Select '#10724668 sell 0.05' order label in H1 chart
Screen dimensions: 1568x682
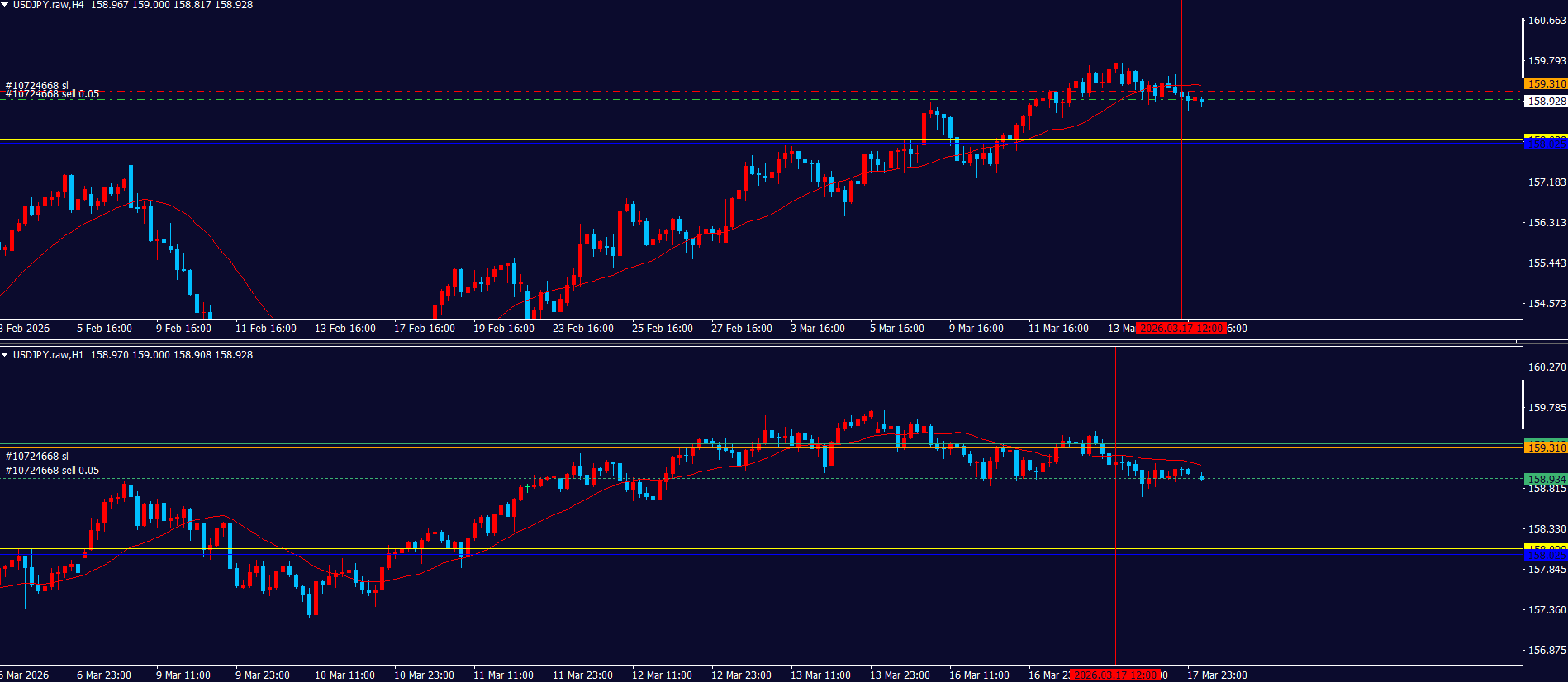52,471
